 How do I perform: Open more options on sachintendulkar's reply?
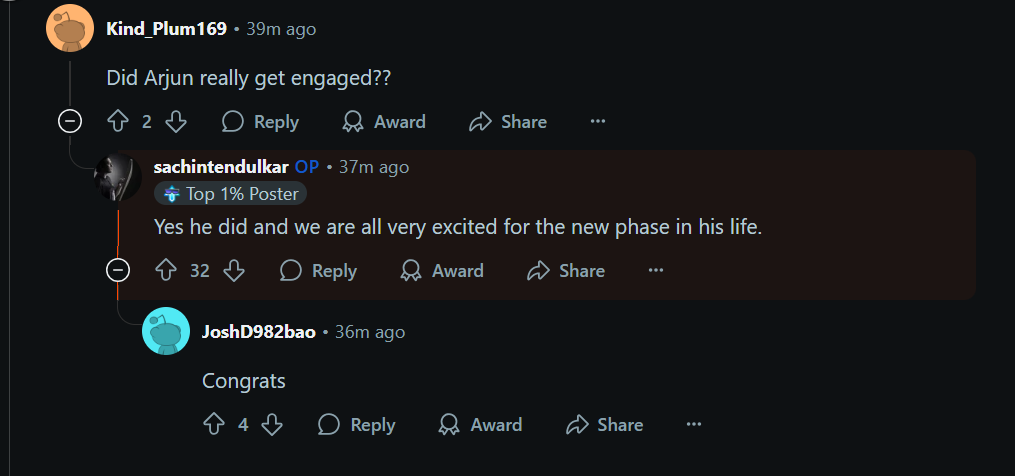coord(656,271)
